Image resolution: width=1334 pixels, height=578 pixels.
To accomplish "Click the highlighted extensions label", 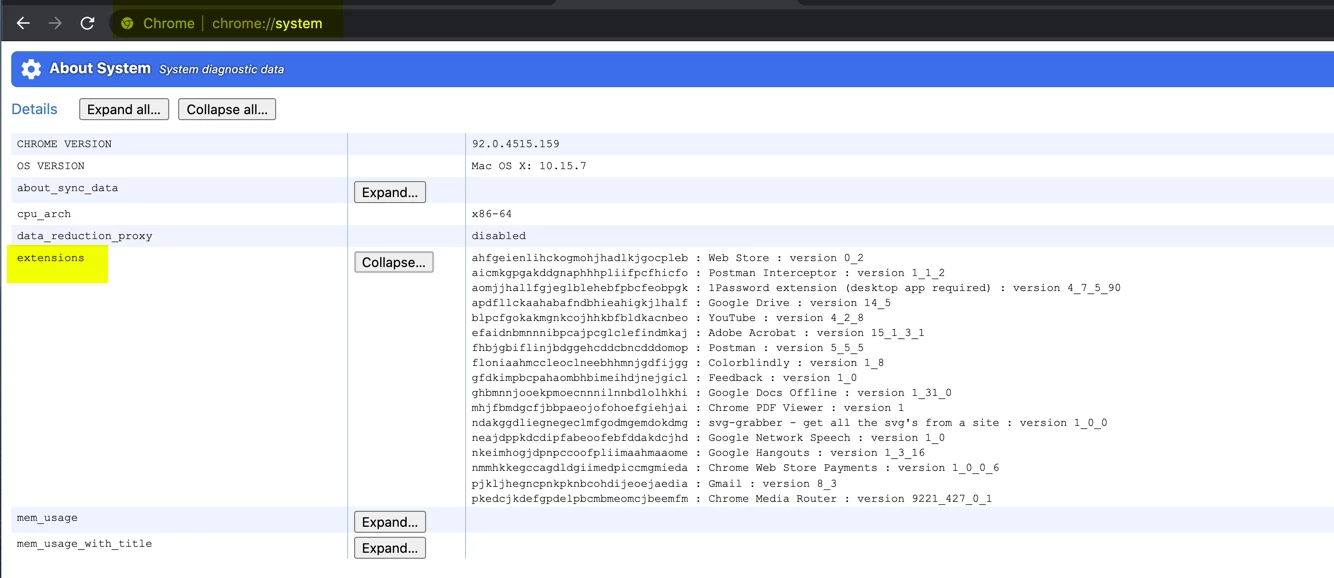I will [51, 258].
